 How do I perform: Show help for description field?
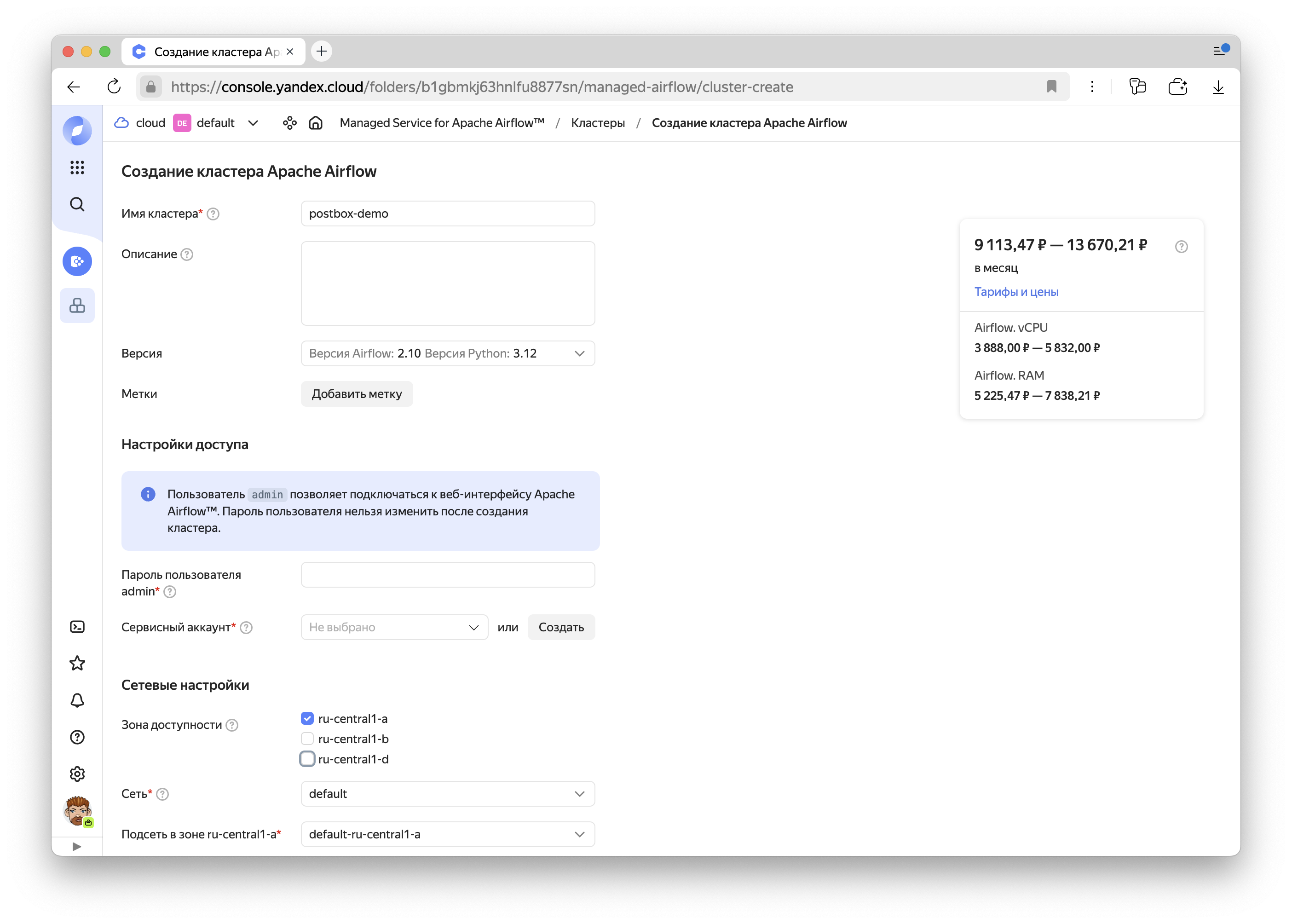tap(187, 254)
